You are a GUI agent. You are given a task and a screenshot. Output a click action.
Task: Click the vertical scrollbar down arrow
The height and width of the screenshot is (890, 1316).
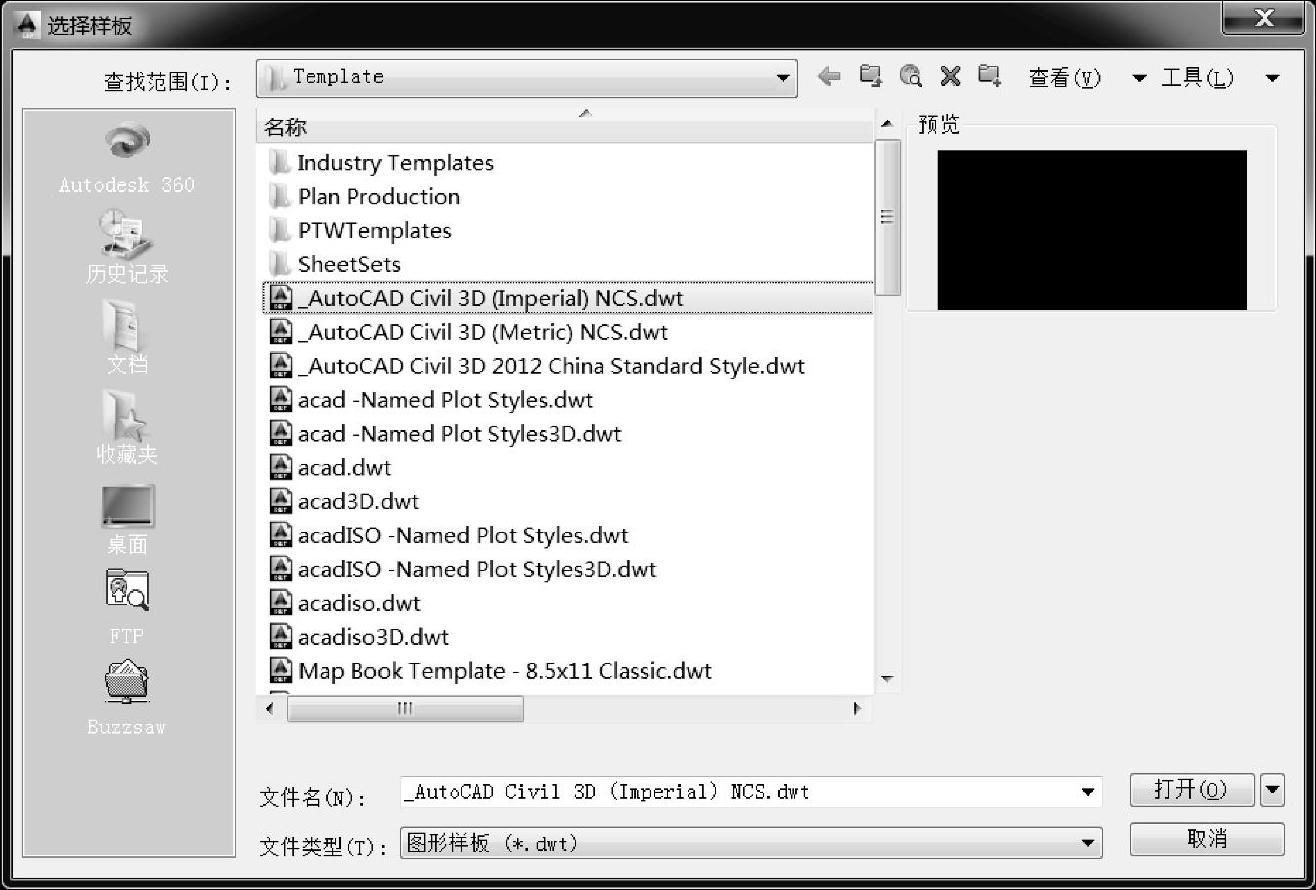point(887,680)
